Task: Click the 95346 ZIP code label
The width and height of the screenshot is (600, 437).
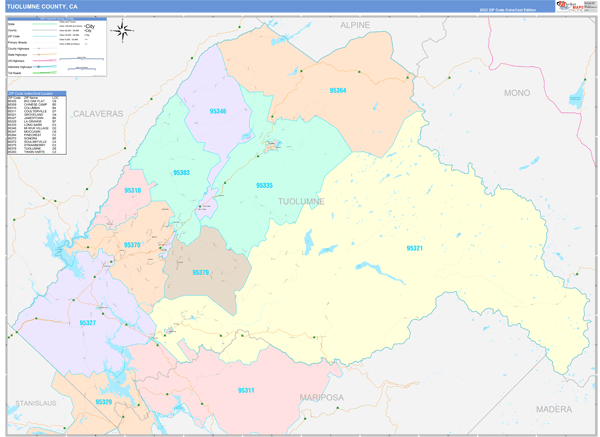Action: coord(218,111)
